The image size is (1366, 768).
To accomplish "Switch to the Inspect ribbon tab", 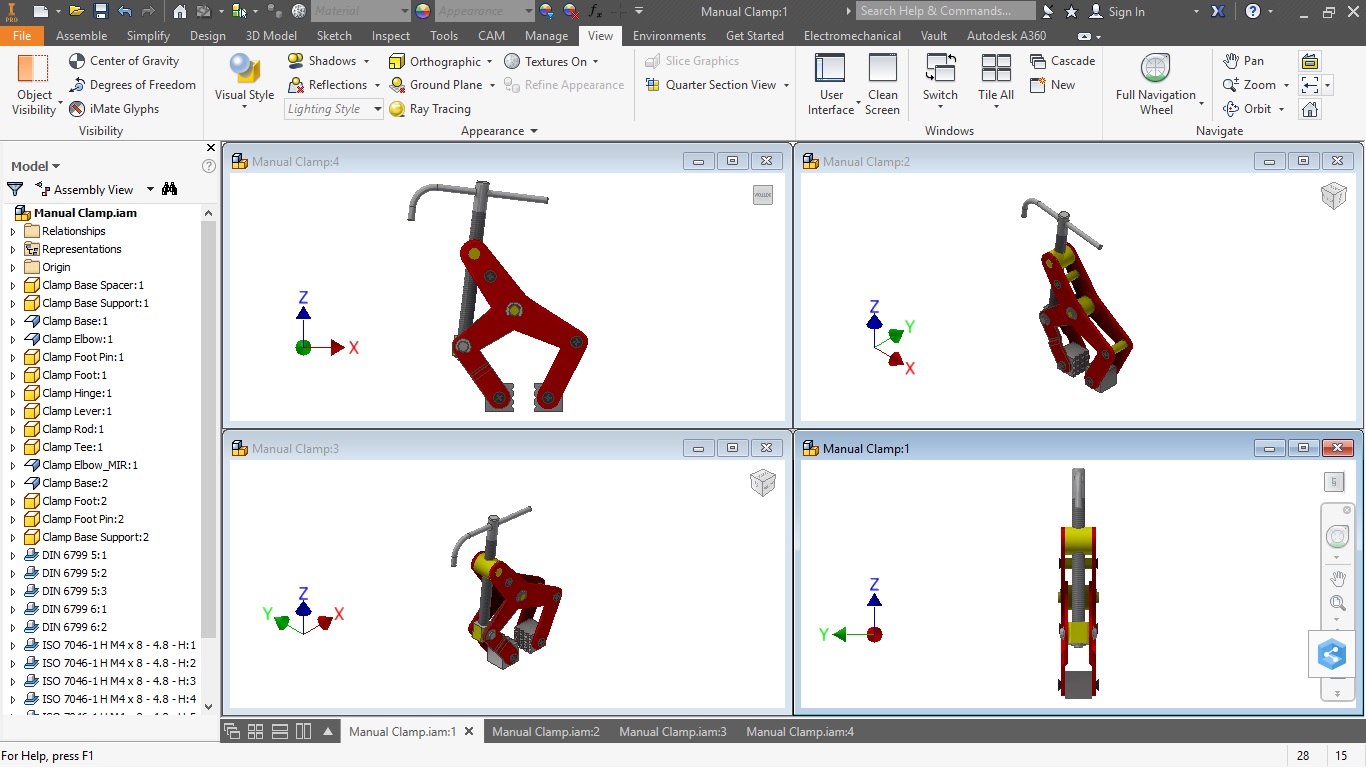I will [x=391, y=35].
